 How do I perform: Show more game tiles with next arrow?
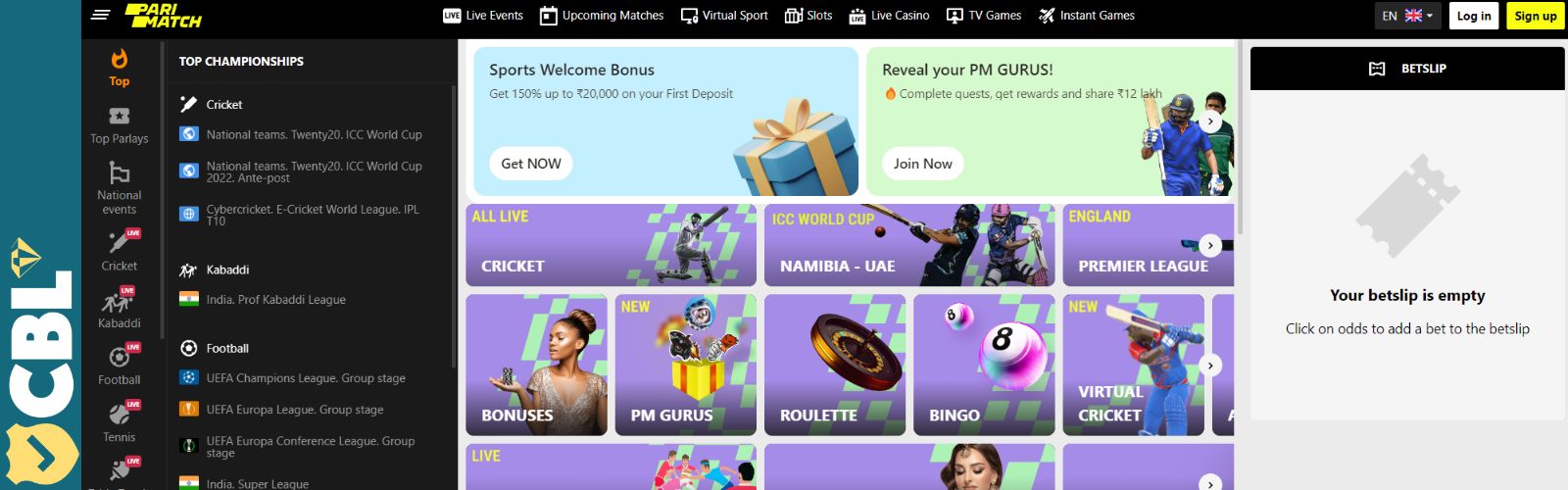(1211, 365)
